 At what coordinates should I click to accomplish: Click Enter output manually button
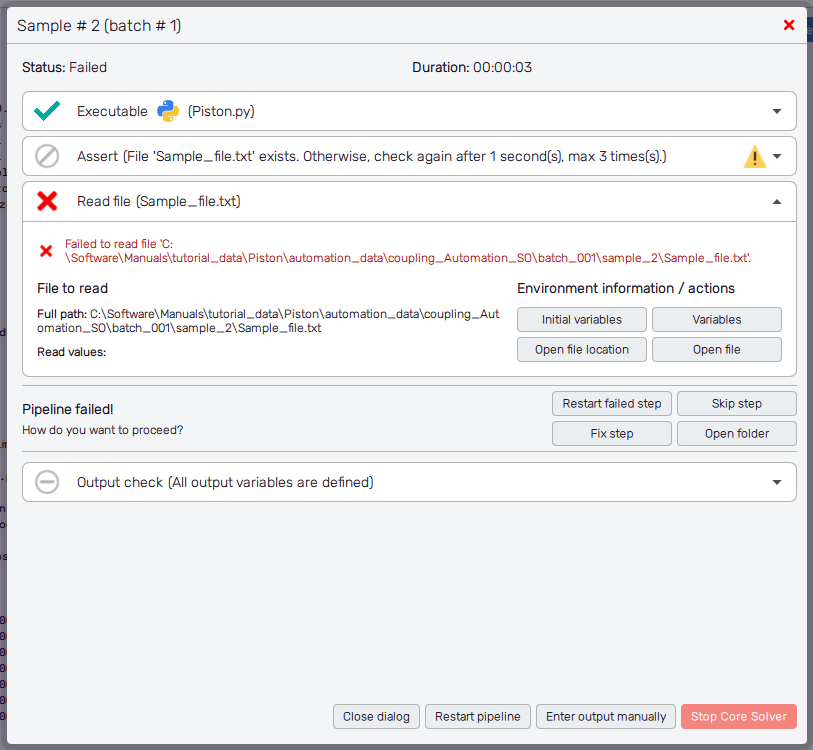click(606, 716)
